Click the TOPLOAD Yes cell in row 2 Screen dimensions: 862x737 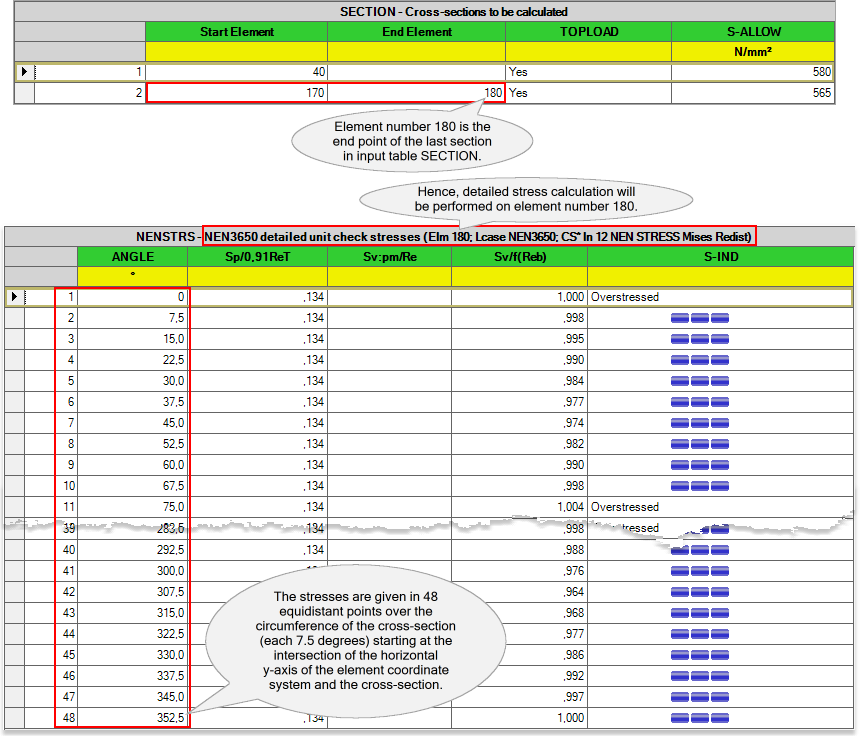pos(587,93)
